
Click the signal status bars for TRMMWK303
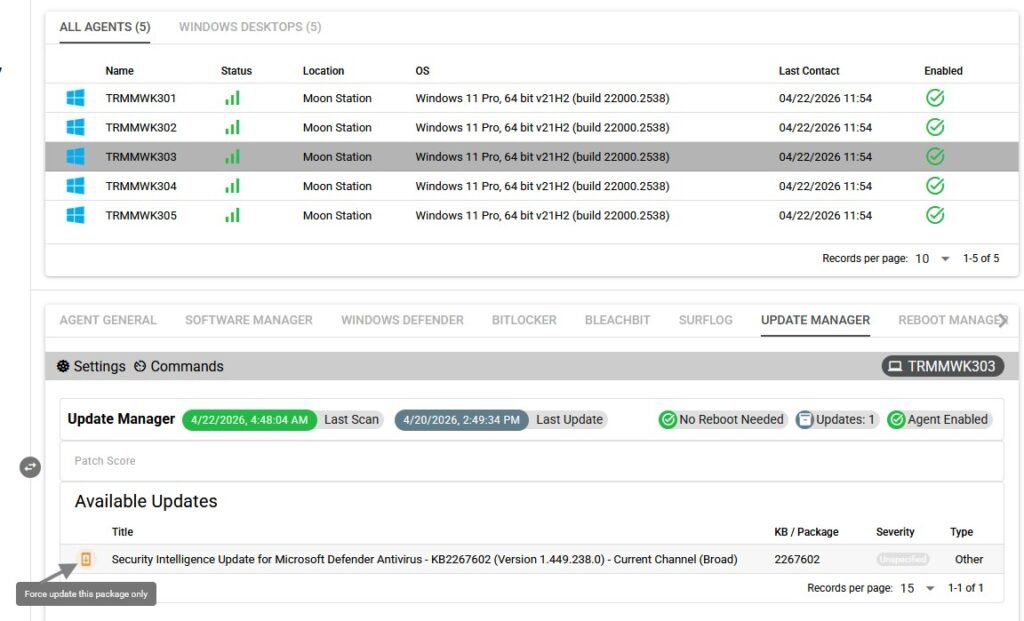[x=232, y=157]
